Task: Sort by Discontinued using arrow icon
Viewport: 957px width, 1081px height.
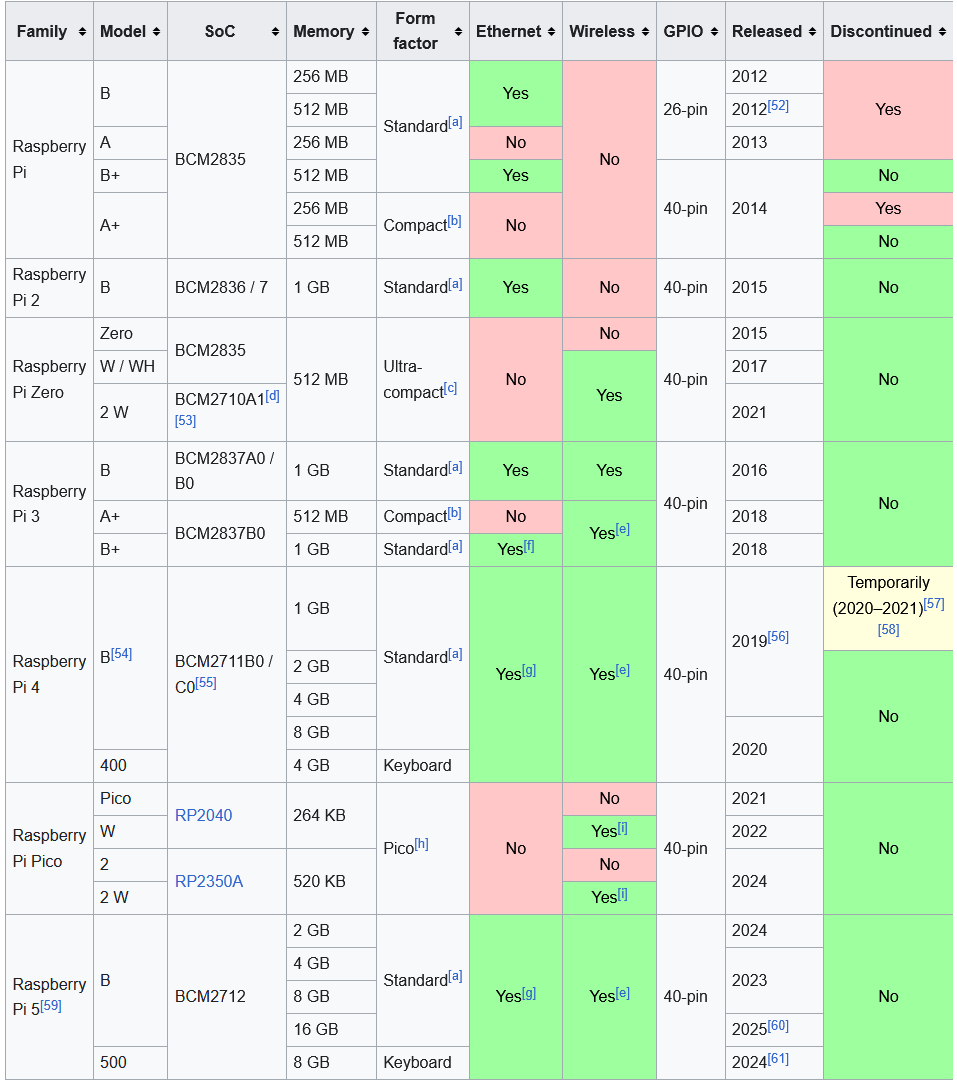Action: [x=942, y=32]
